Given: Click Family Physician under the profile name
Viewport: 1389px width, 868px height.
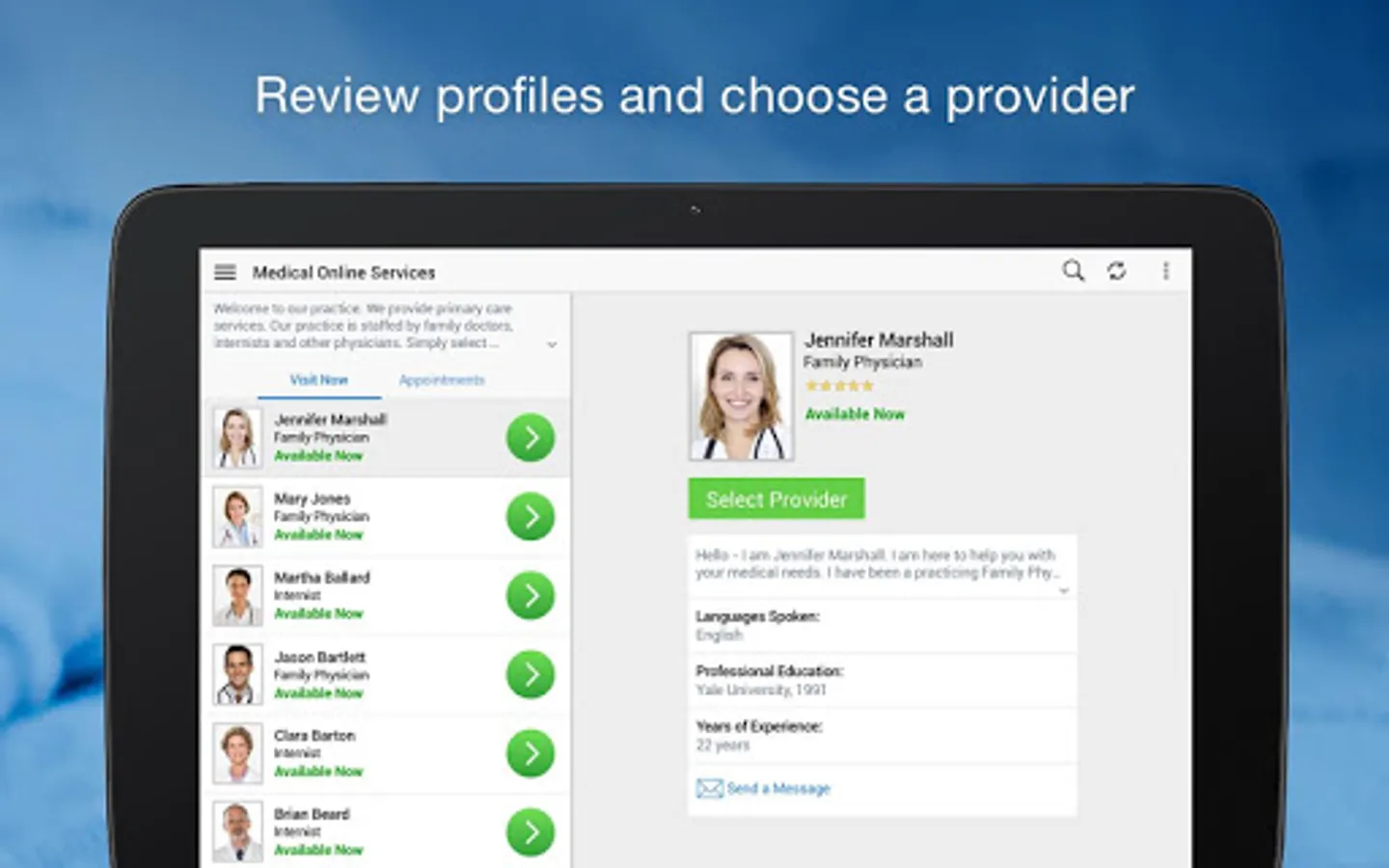Looking at the screenshot, I should coord(862,363).
